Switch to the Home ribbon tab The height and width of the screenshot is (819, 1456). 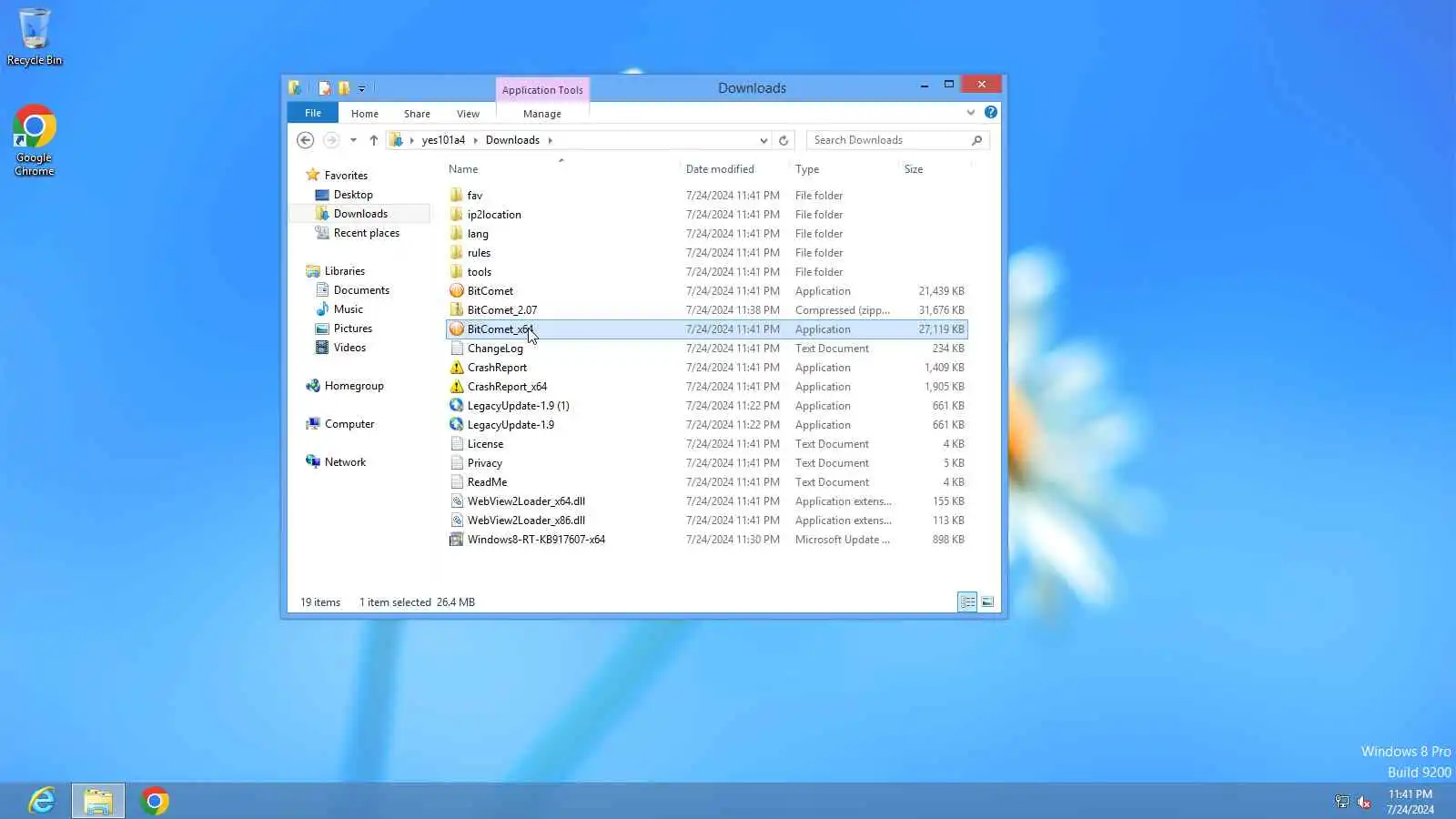point(365,114)
